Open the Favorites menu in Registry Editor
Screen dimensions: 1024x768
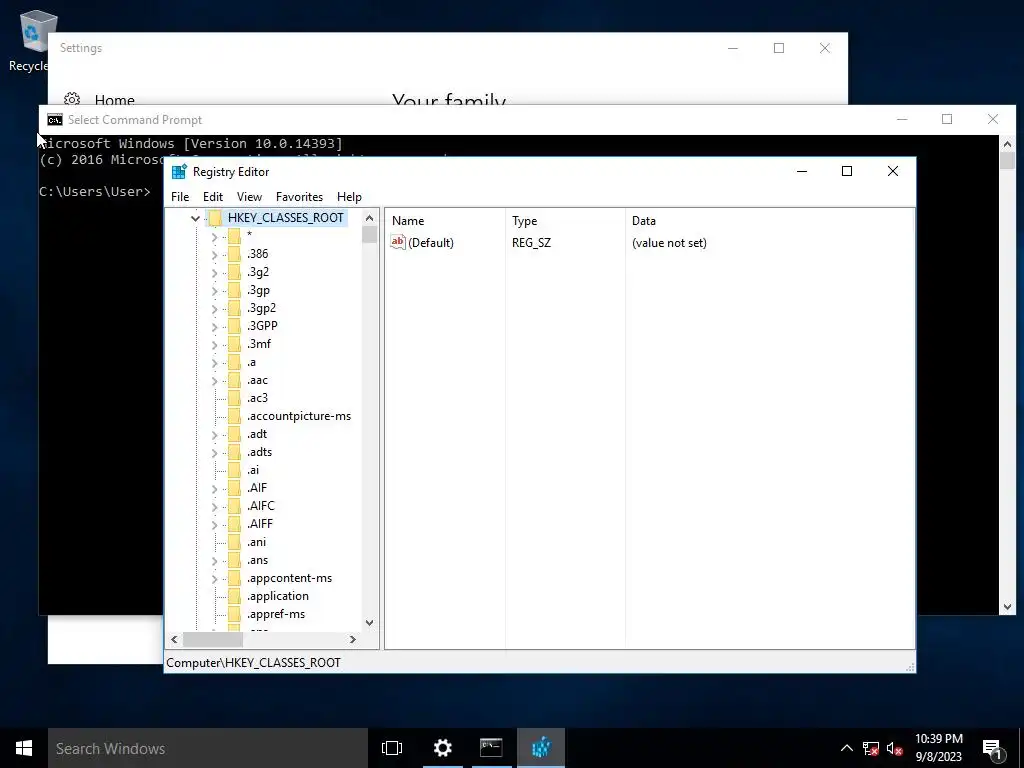tap(299, 197)
